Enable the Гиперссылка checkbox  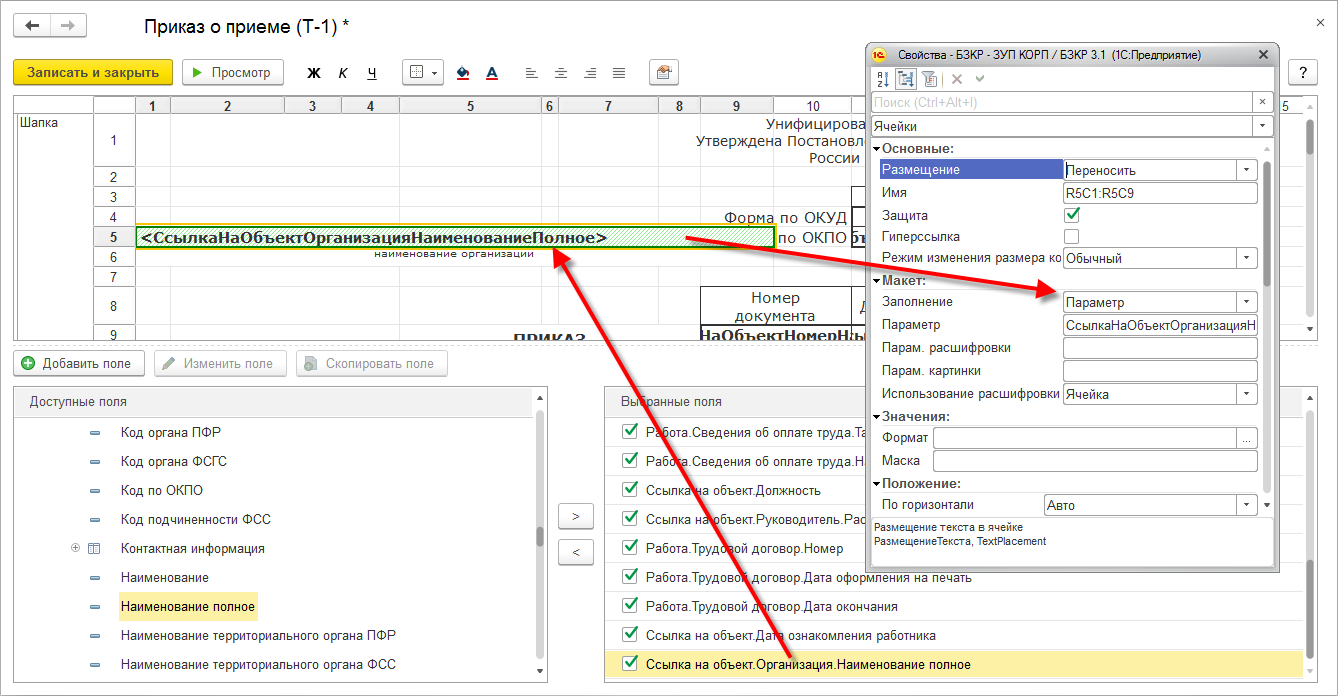click(x=1072, y=236)
